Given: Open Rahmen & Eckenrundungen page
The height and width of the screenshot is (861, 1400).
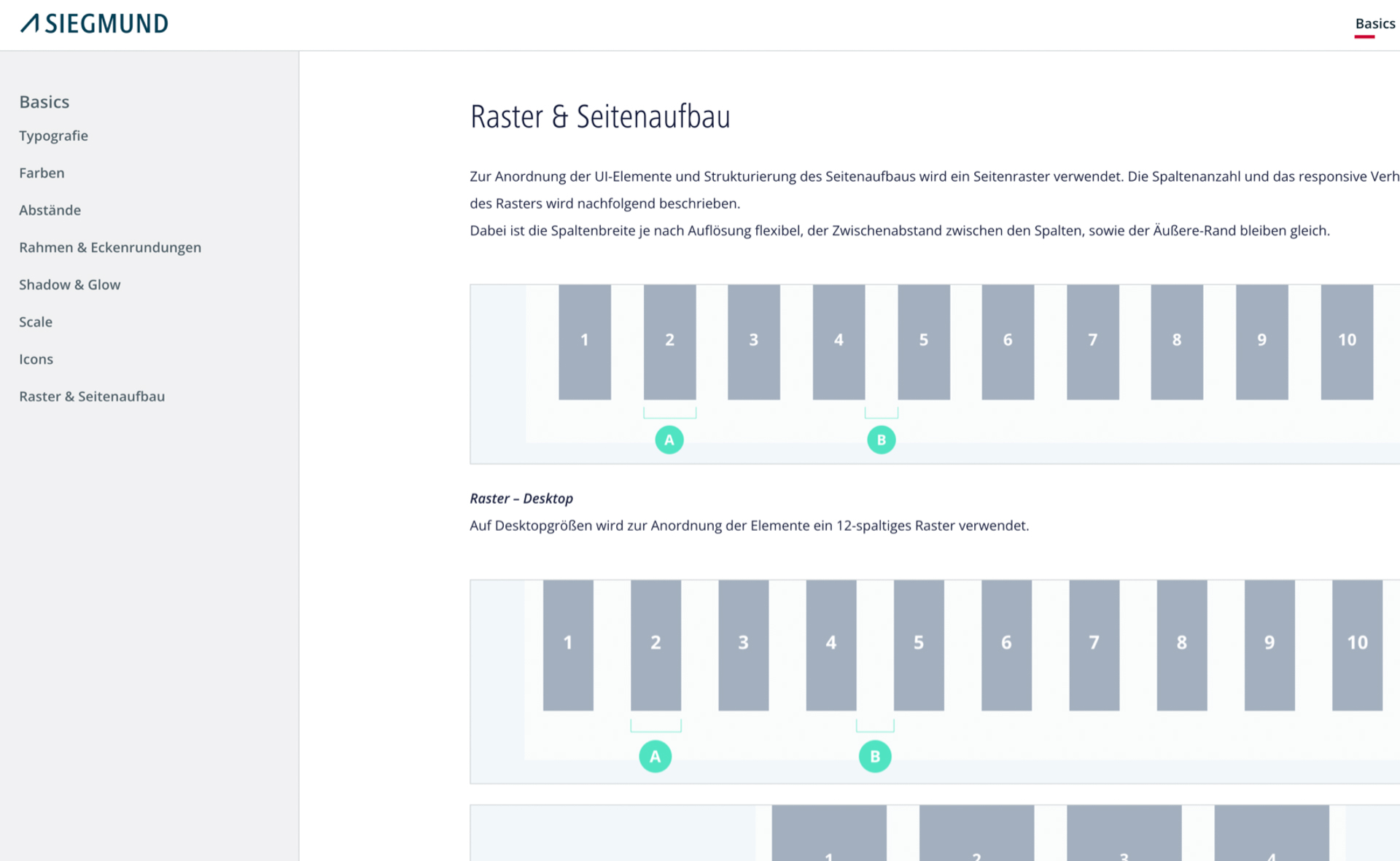Looking at the screenshot, I should coord(110,247).
